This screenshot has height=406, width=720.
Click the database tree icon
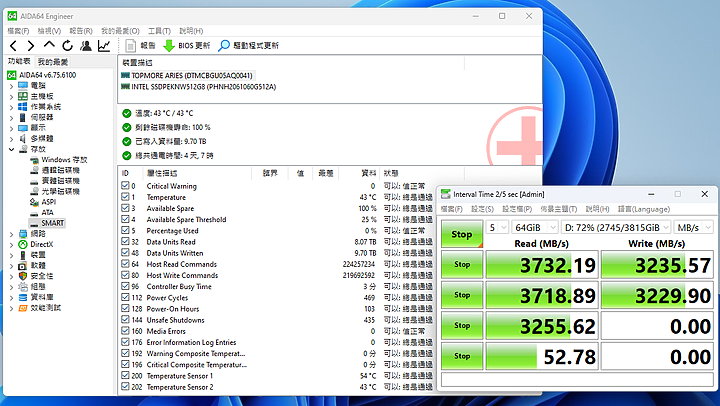(23, 297)
